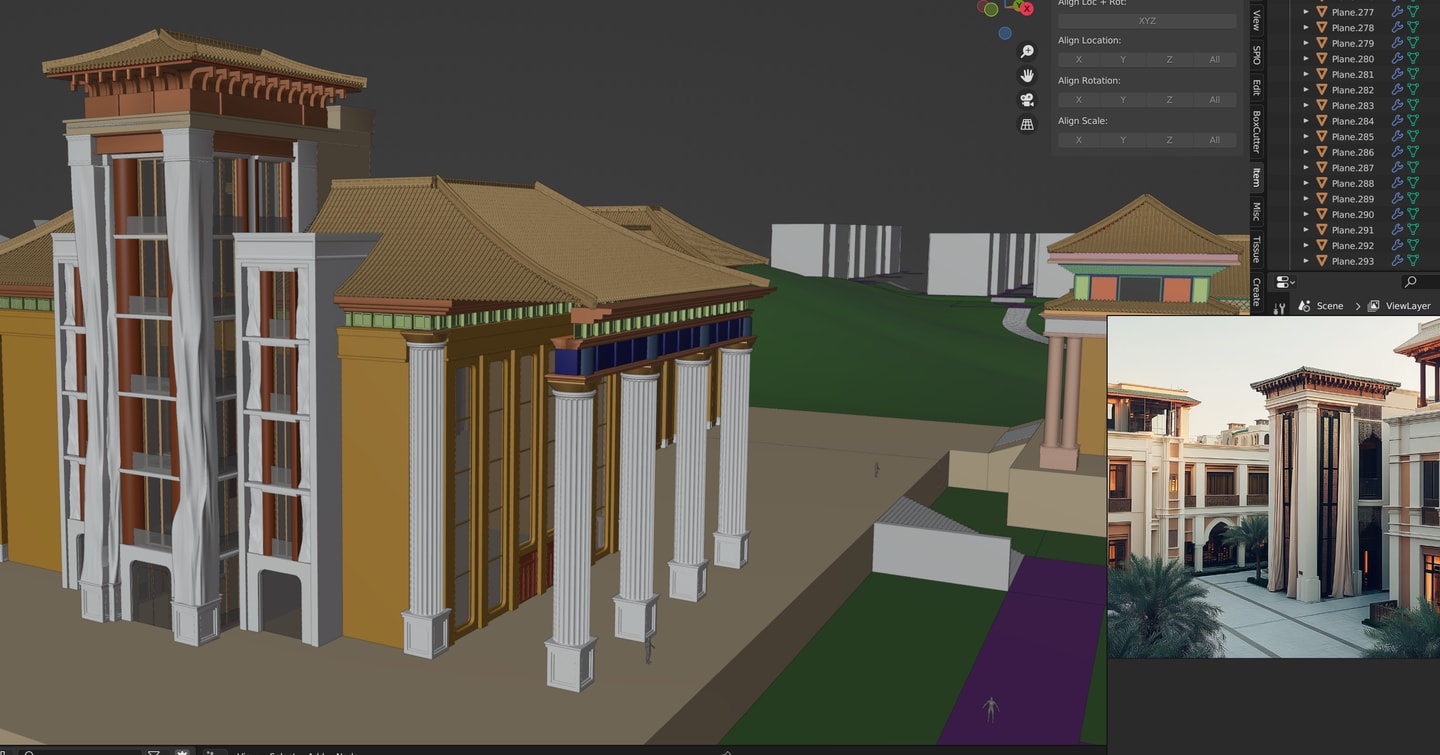The image size is (1440, 755).
Task: Select Plane.292 name in the outliner
Action: [1353, 245]
